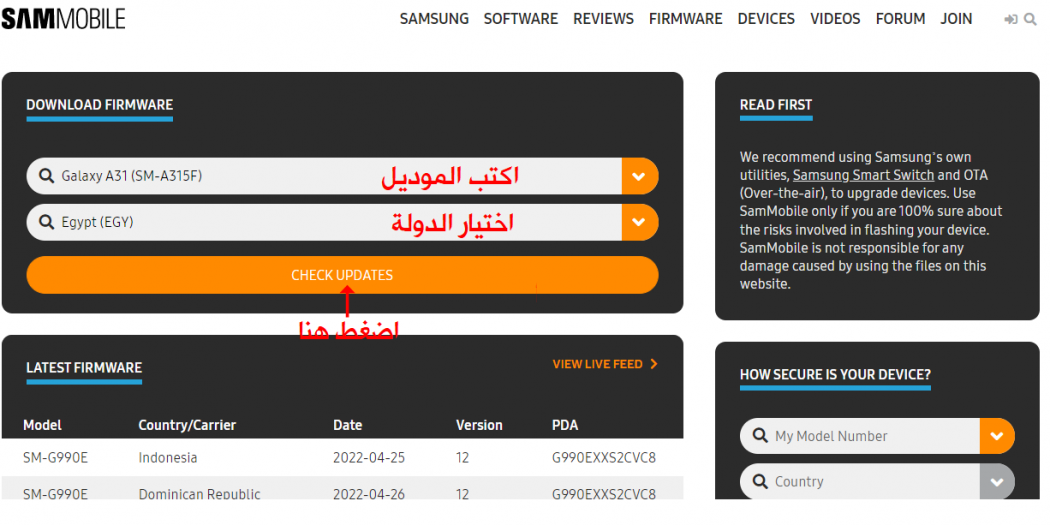Viewport: 1050px width, 525px height.
Task: Click version 12 in Dominican Republic row
Action: coord(463,494)
